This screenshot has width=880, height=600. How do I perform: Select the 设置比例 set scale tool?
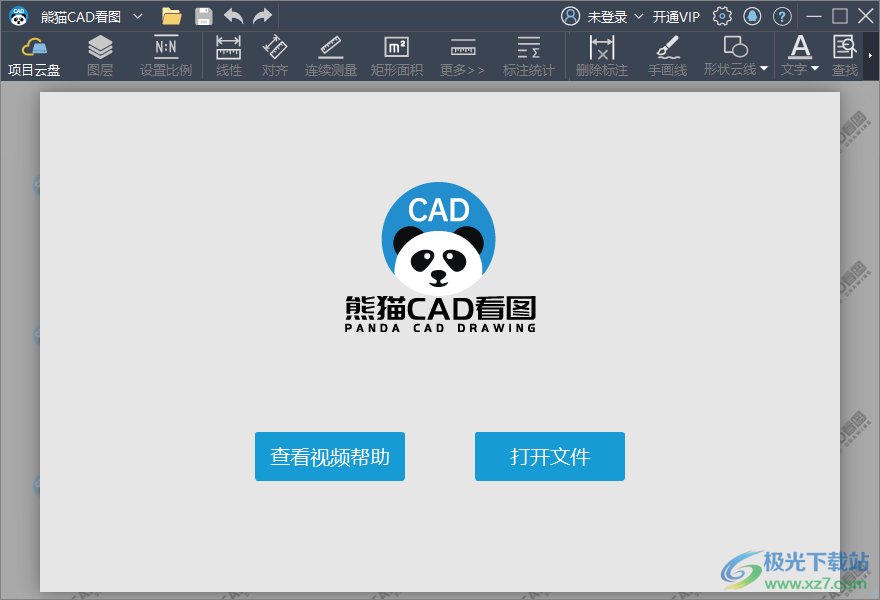coord(166,57)
